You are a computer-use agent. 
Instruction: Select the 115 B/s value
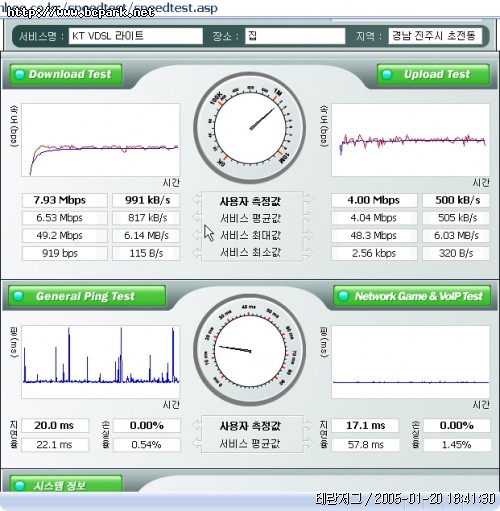coord(146,253)
